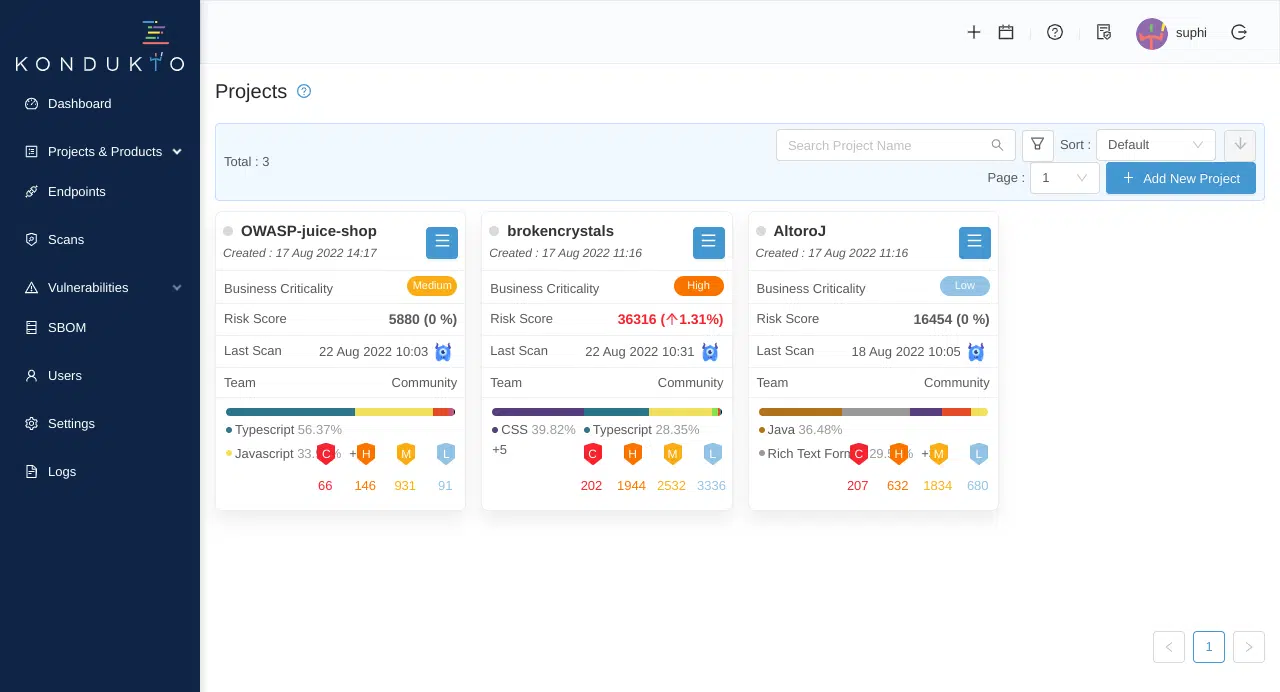
Task: Click the Critical severity badge on brokencrystals
Action: [x=593, y=453]
